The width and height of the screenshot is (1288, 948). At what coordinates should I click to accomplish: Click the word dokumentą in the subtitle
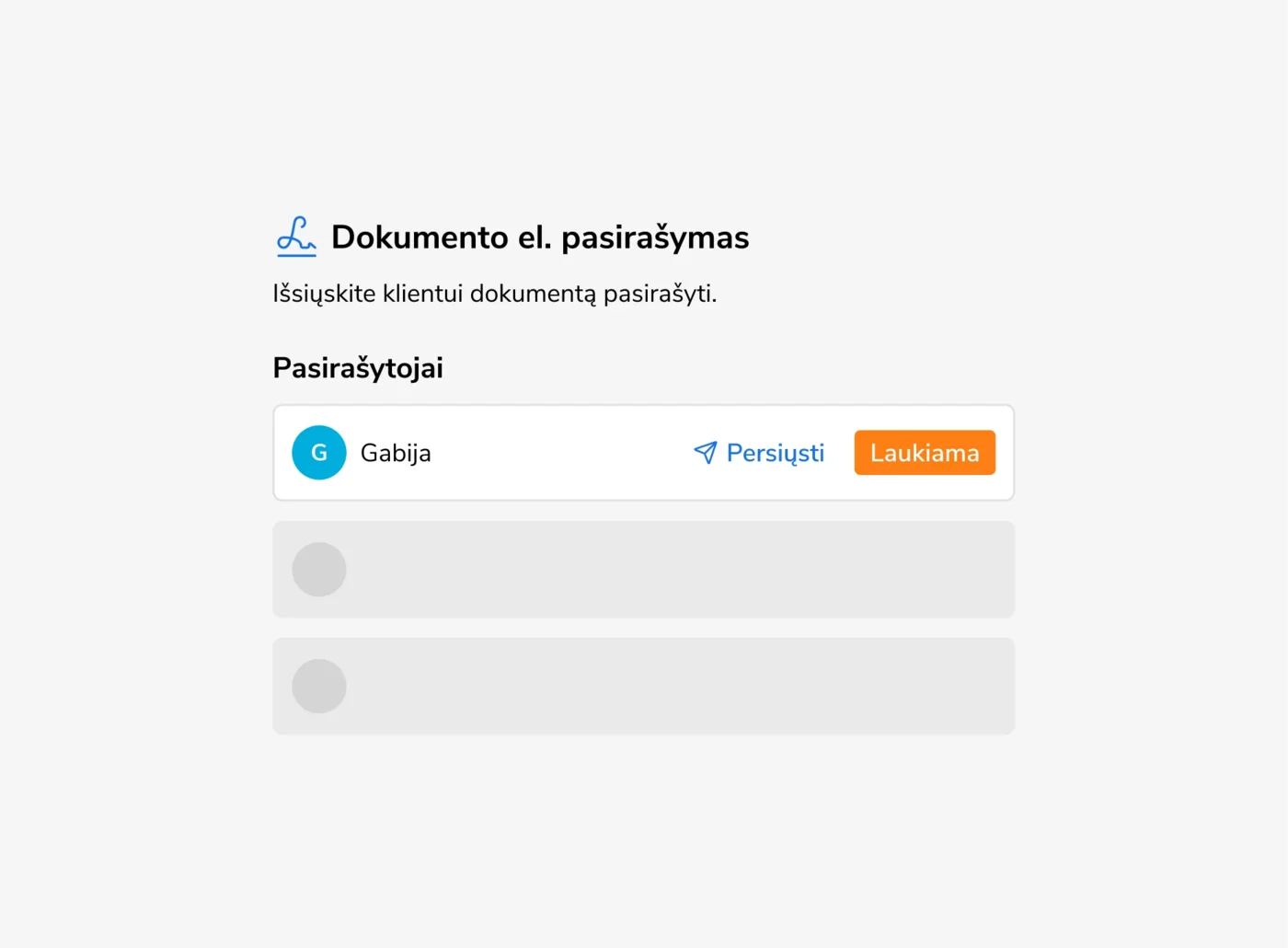[533, 294]
